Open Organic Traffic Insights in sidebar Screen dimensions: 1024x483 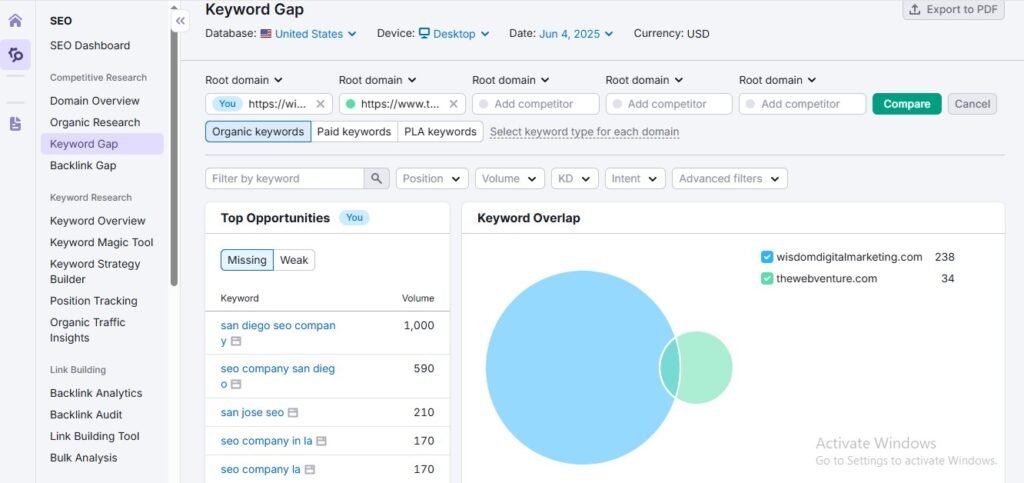pyautogui.click(x=88, y=330)
